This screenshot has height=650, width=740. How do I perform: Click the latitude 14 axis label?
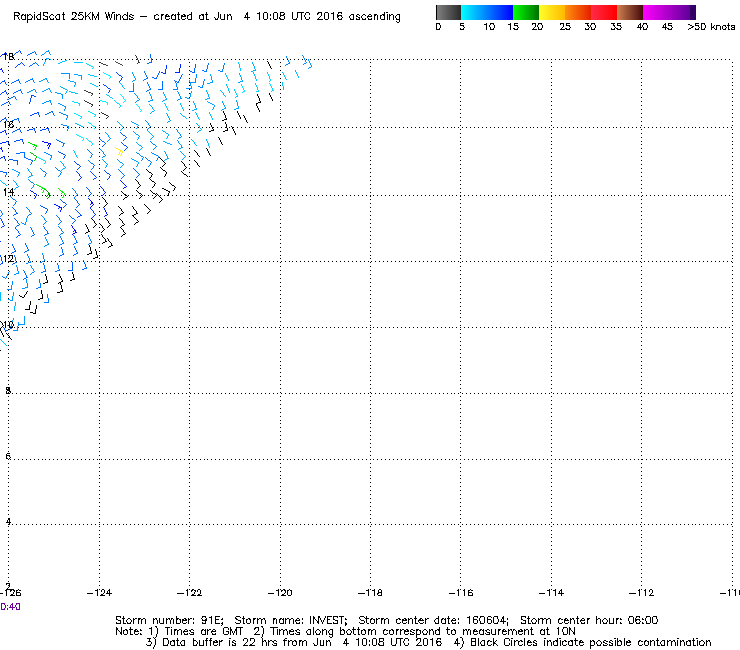[8, 192]
